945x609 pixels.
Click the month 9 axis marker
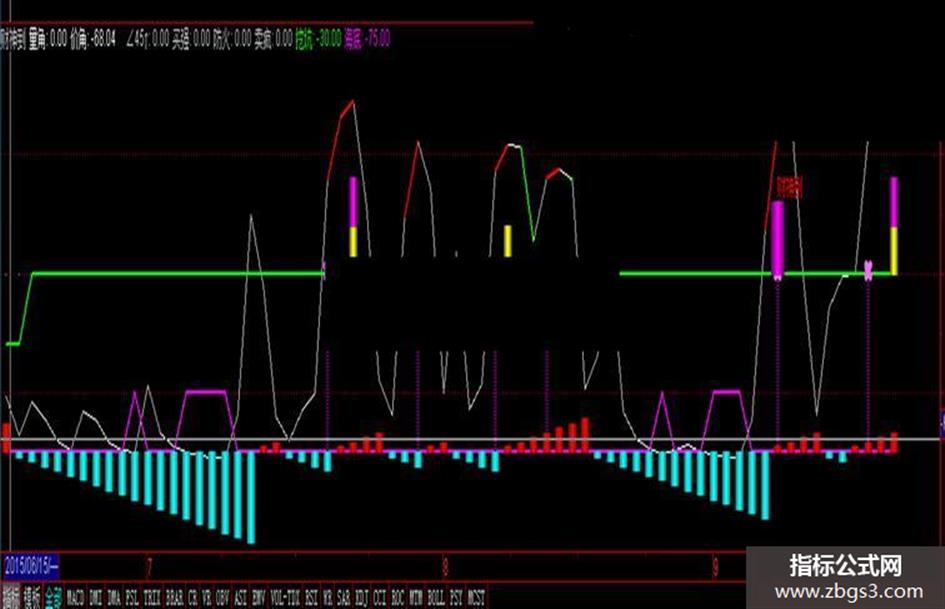715,567
